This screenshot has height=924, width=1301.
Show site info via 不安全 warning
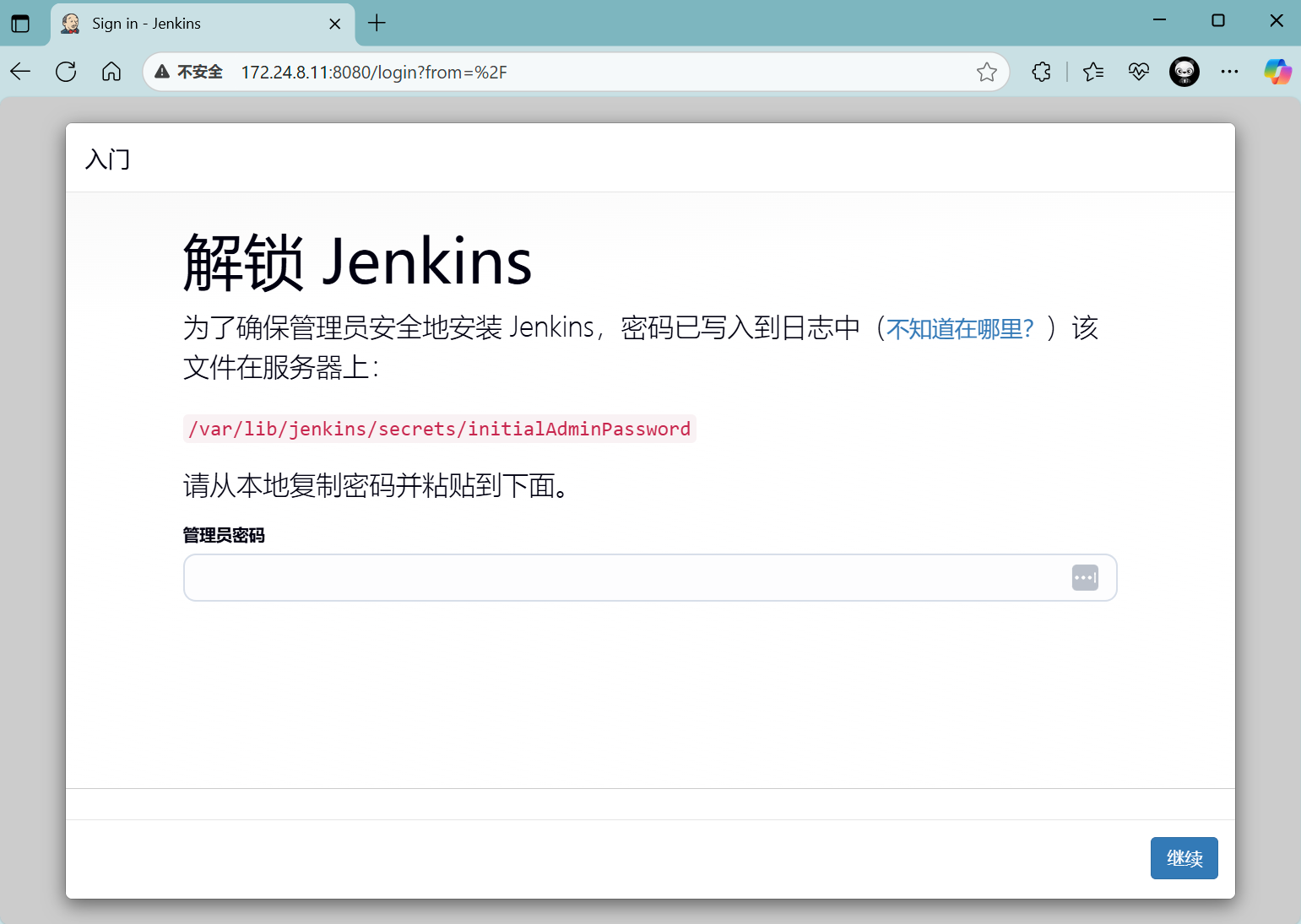click(x=189, y=73)
